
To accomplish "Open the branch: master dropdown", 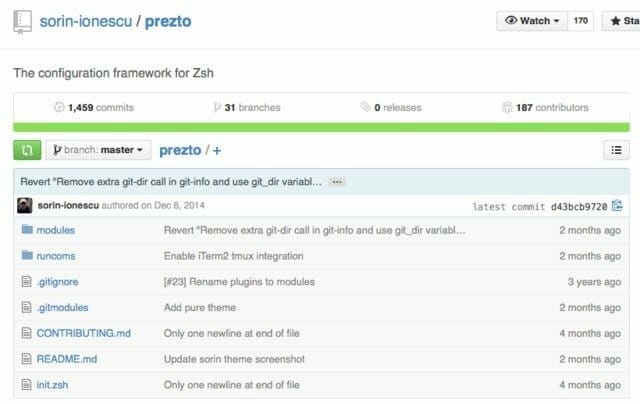I will [x=98, y=150].
